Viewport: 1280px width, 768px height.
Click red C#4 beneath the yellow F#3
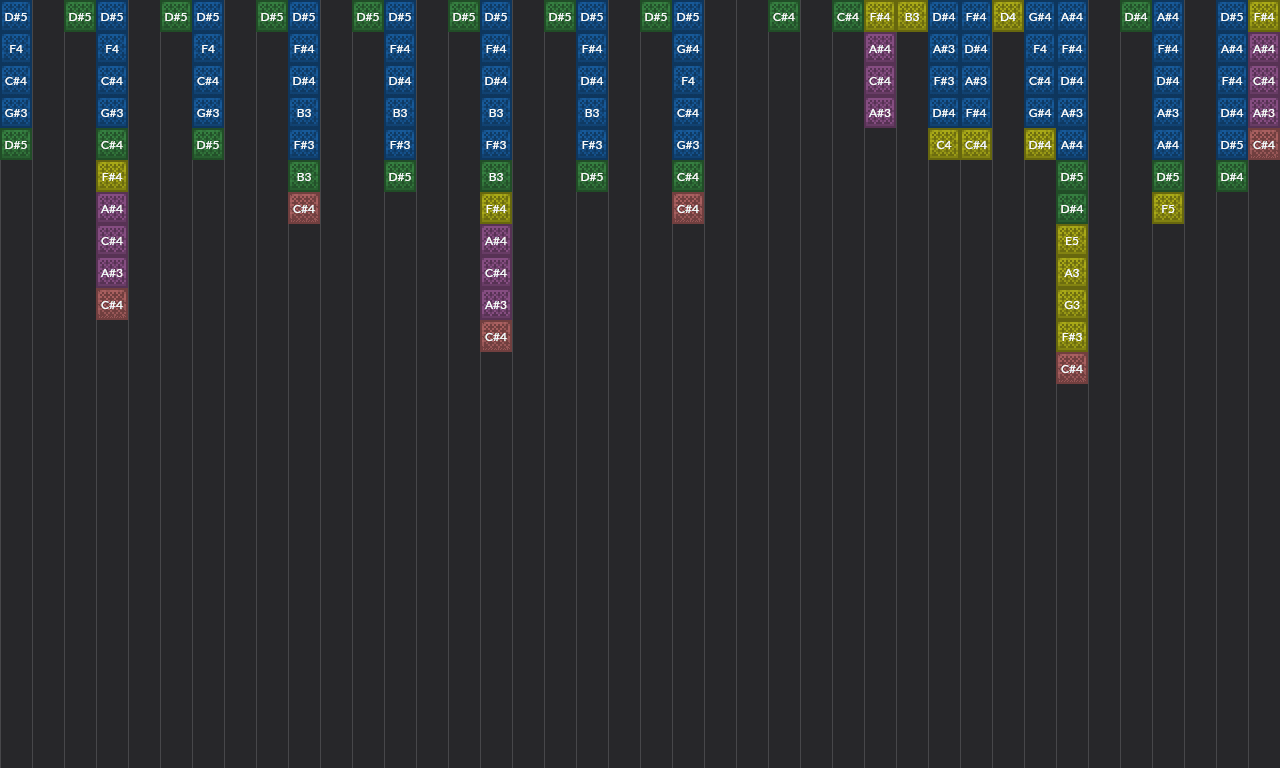pyautogui.click(x=1072, y=369)
